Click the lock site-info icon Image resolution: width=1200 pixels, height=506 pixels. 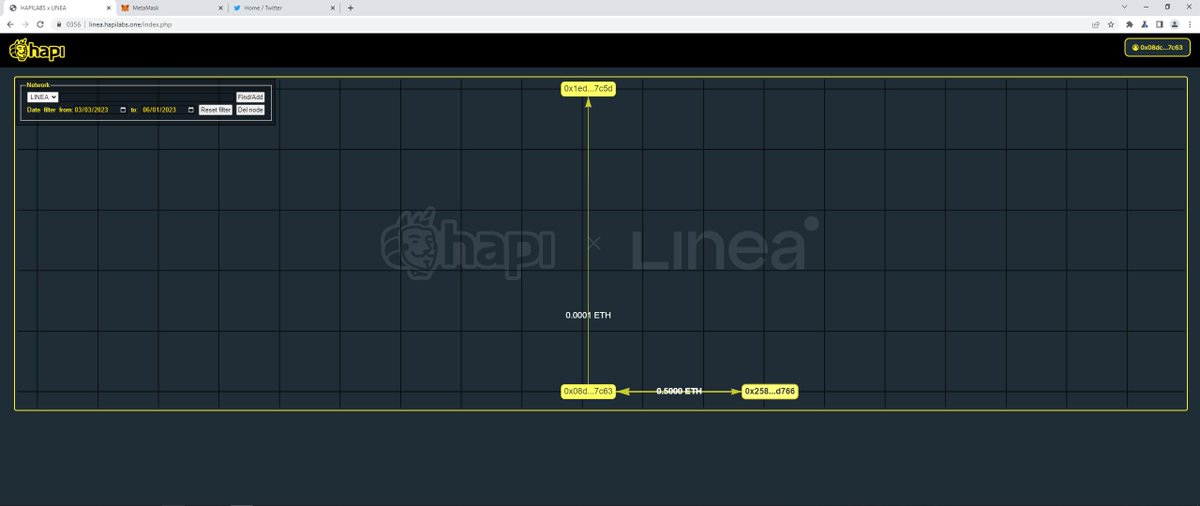pyautogui.click(x=59, y=24)
